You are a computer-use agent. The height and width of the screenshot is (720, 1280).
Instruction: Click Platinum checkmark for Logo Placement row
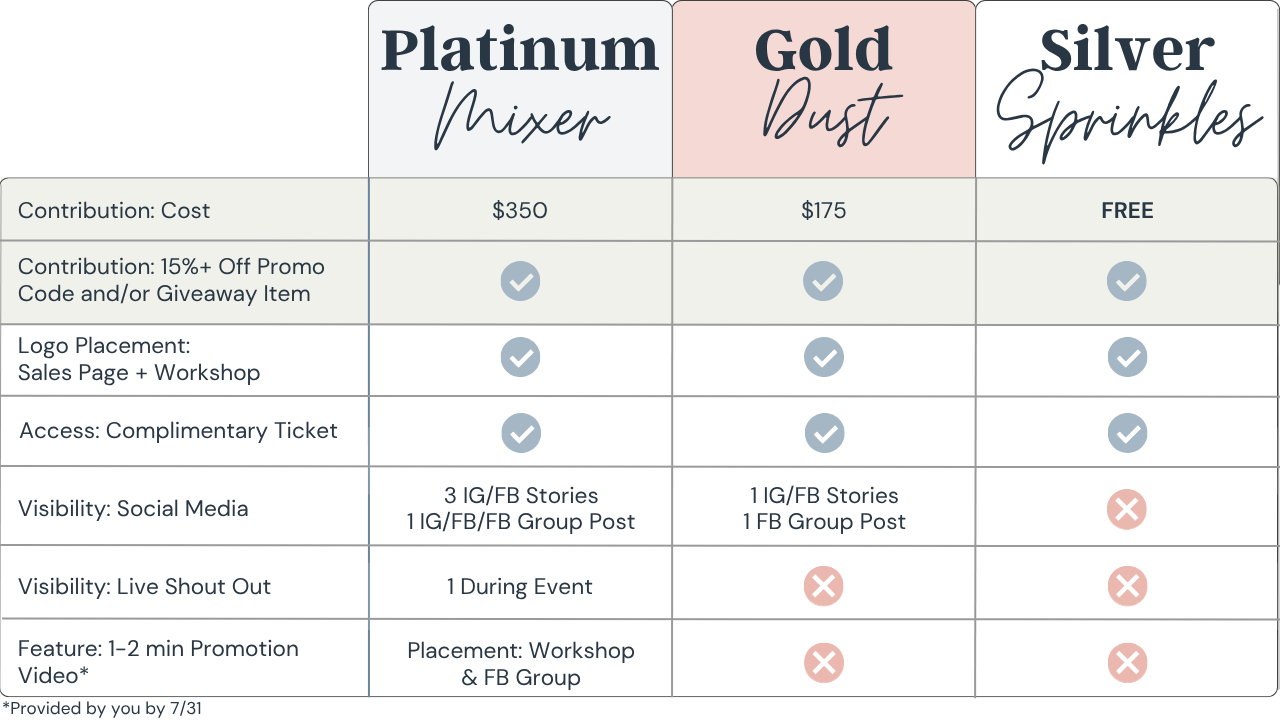(520, 357)
